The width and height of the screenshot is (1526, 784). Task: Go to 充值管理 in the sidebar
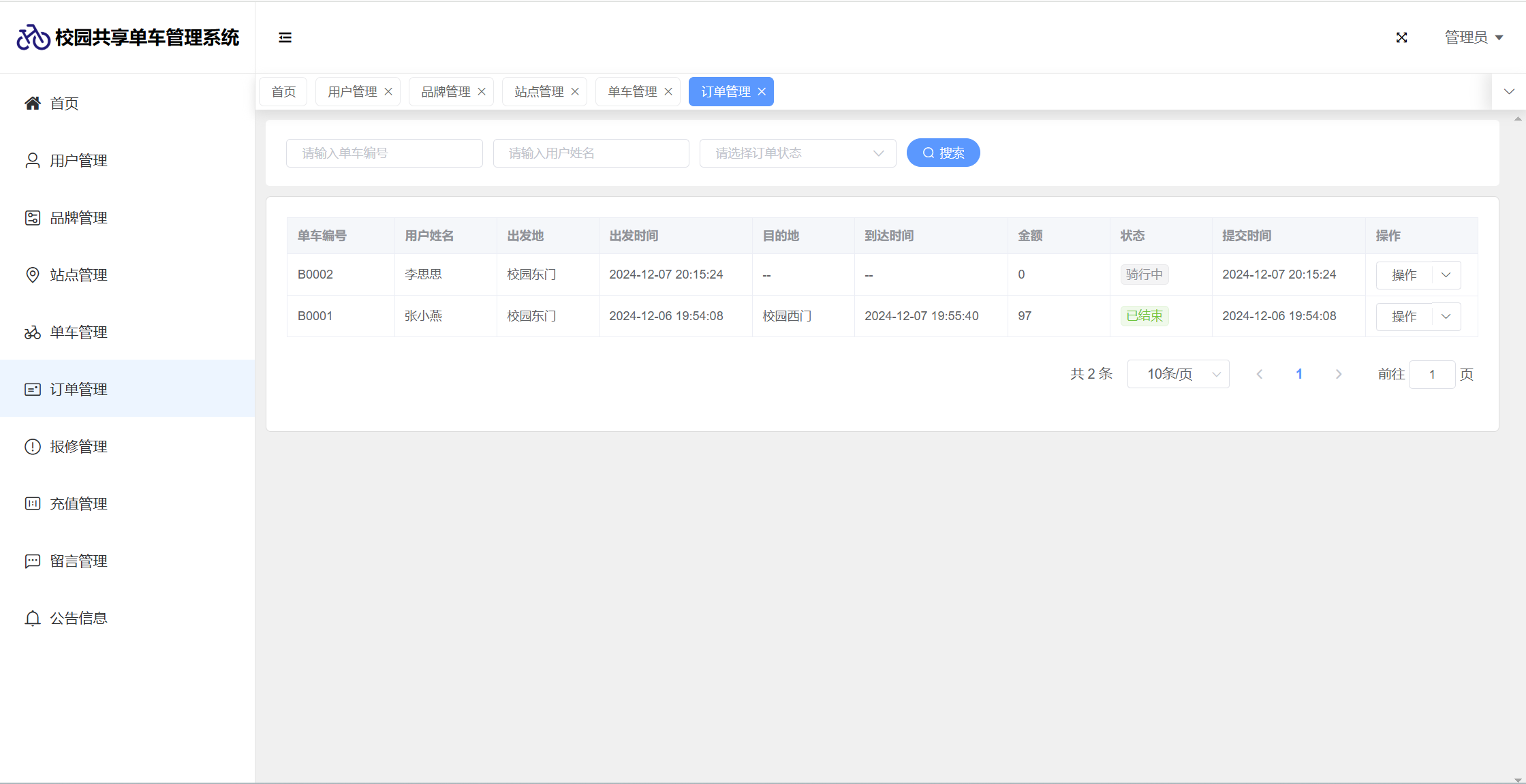pyautogui.click(x=78, y=503)
